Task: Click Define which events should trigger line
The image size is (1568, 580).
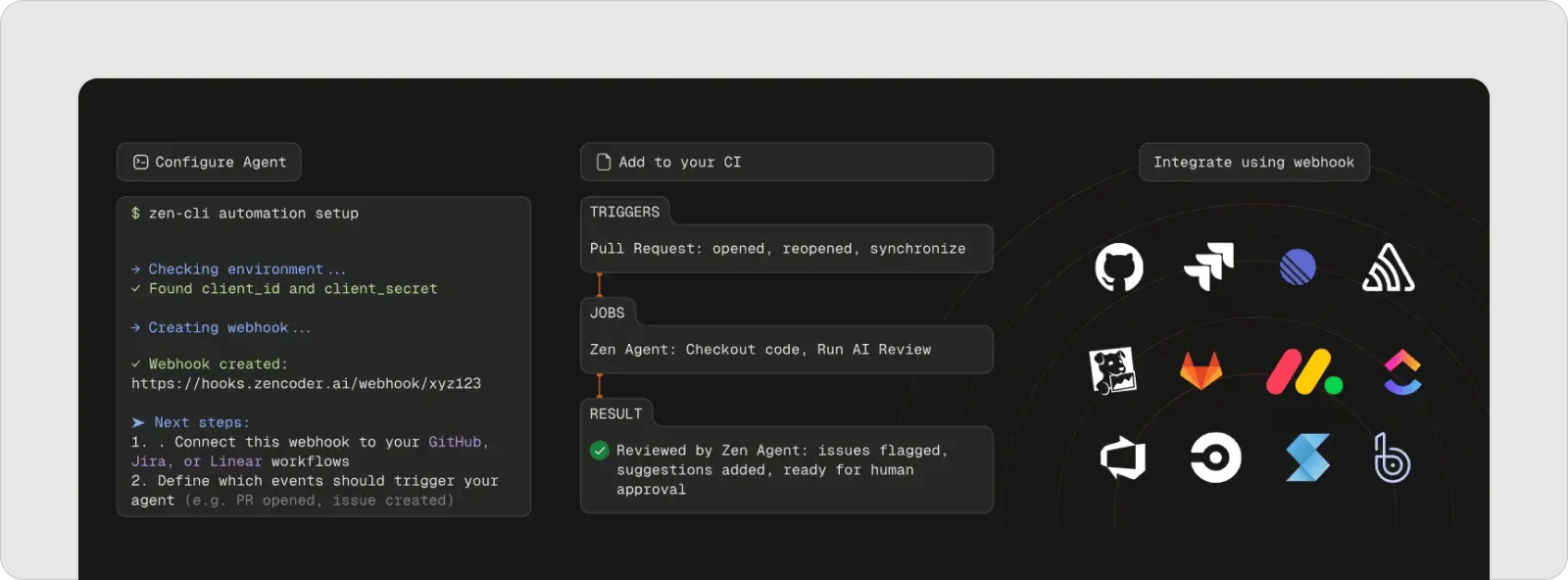Action: [x=315, y=490]
